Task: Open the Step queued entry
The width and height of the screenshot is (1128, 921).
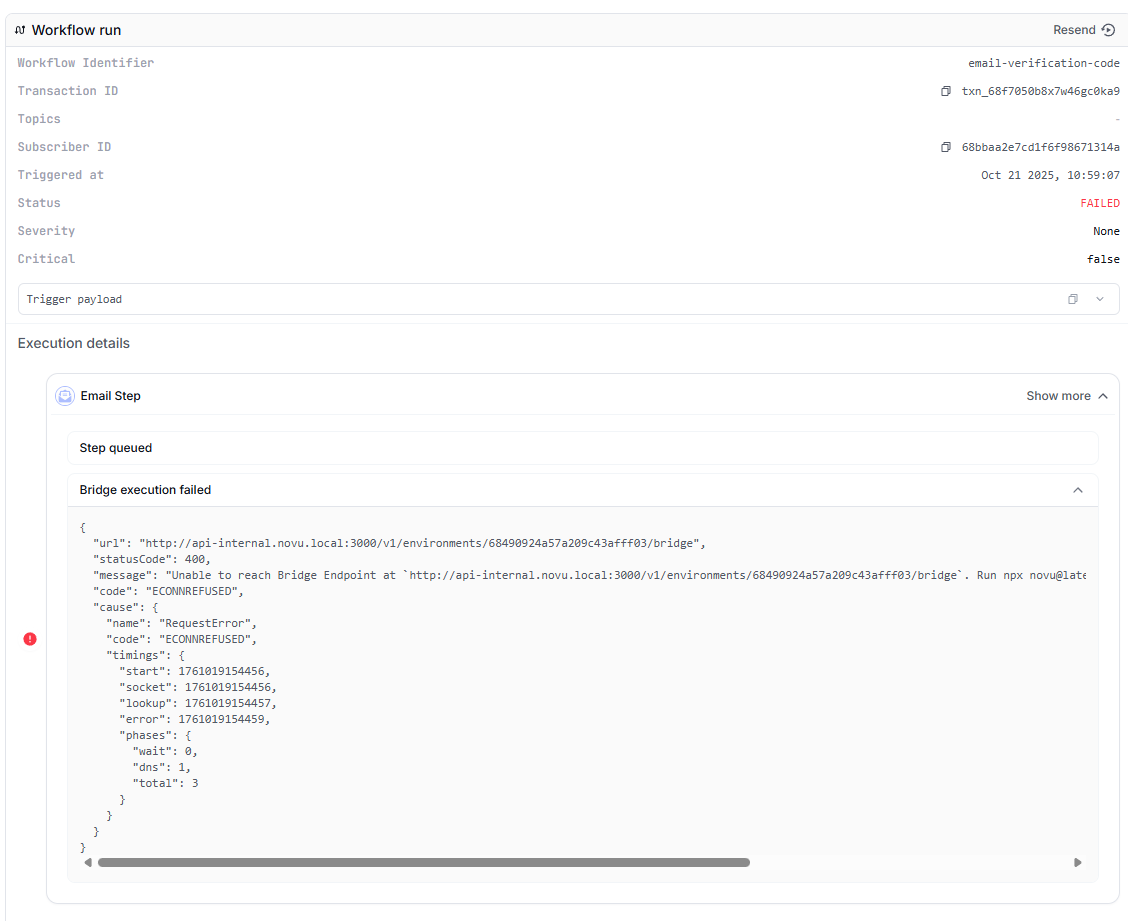Action: pos(583,448)
